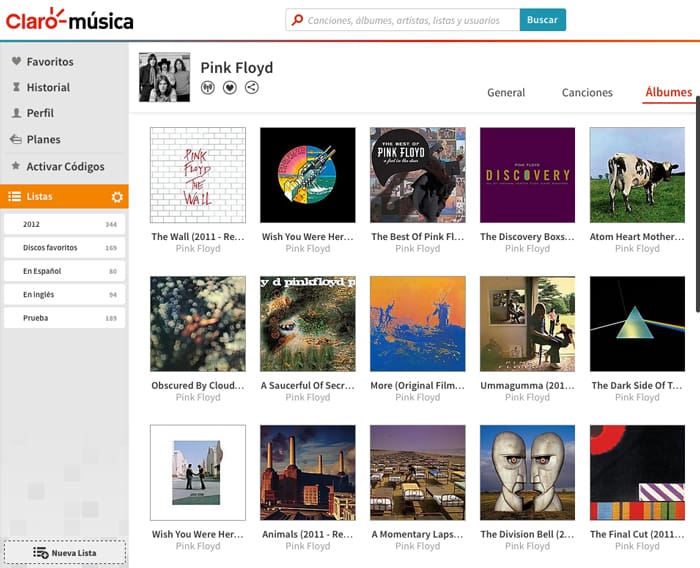Click the Favoritos heart icon in sidebar
Image resolution: width=700 pixels, height=568 pixels.
[17, 61]
